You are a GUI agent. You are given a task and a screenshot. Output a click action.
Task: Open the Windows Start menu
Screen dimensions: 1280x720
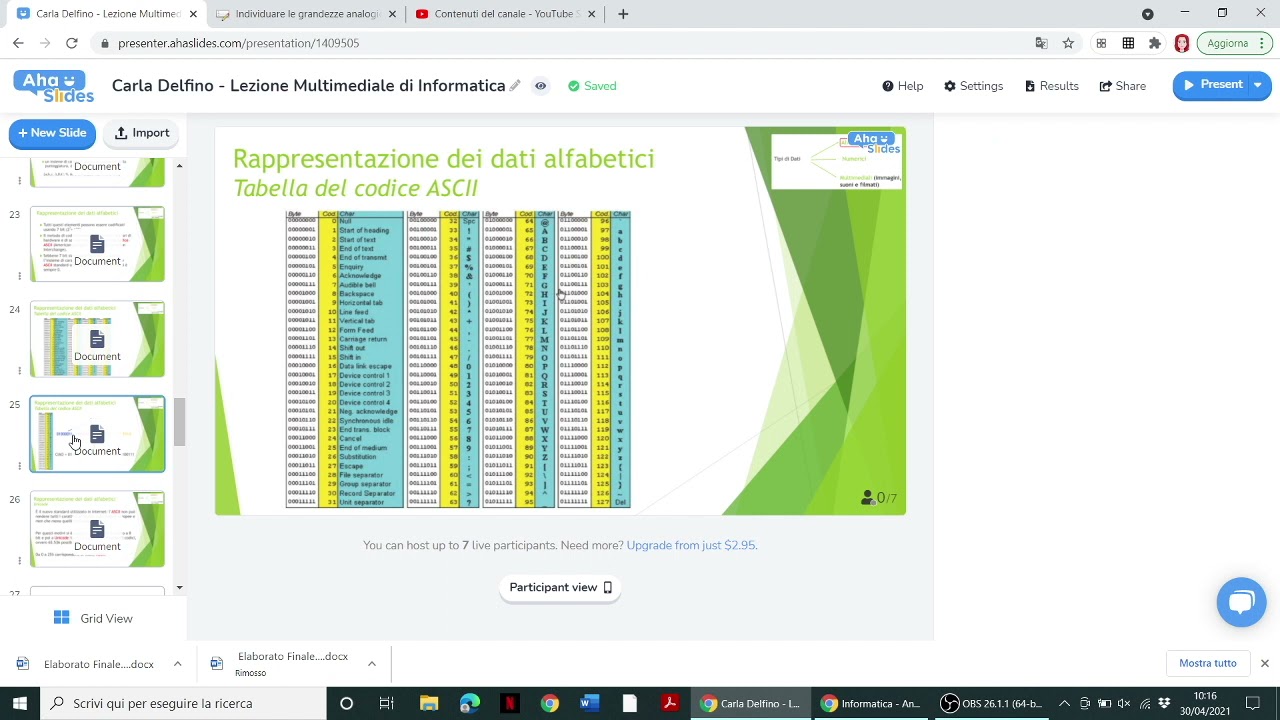[20, 703]
